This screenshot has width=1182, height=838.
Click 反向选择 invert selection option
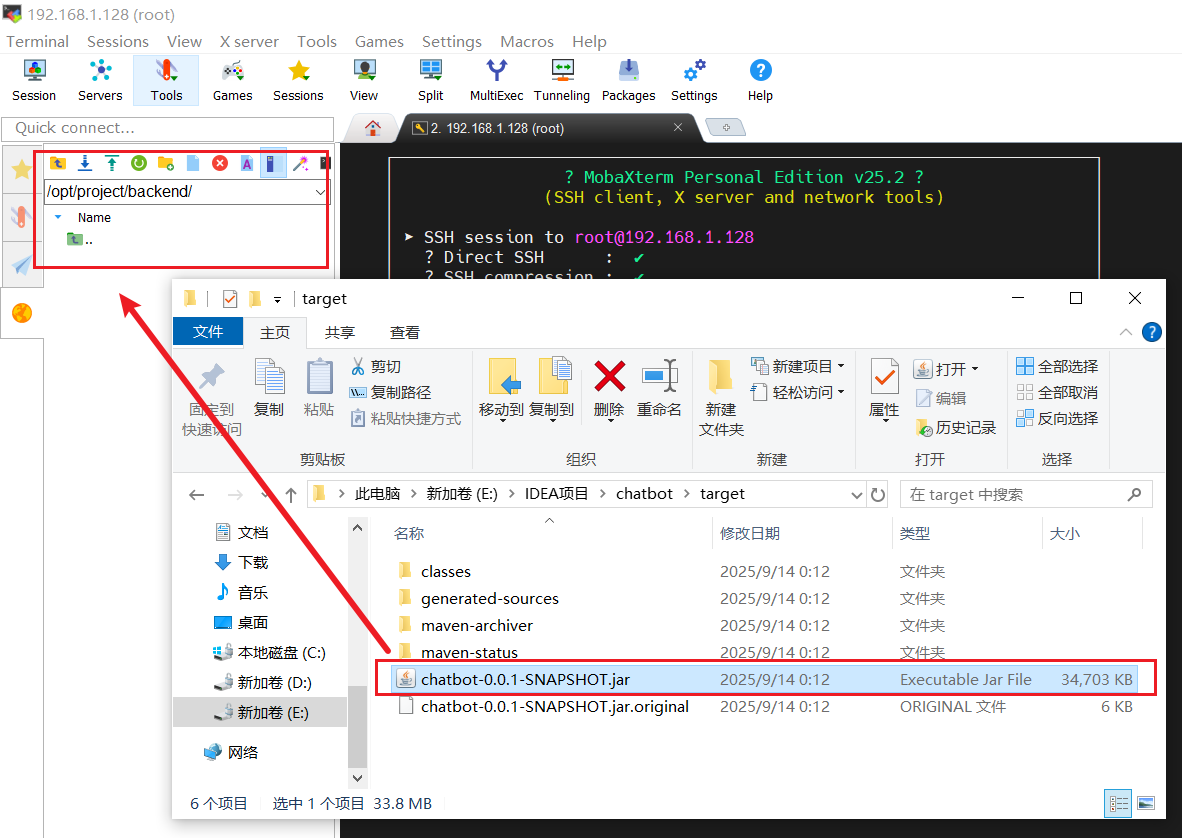point(1057,418)
